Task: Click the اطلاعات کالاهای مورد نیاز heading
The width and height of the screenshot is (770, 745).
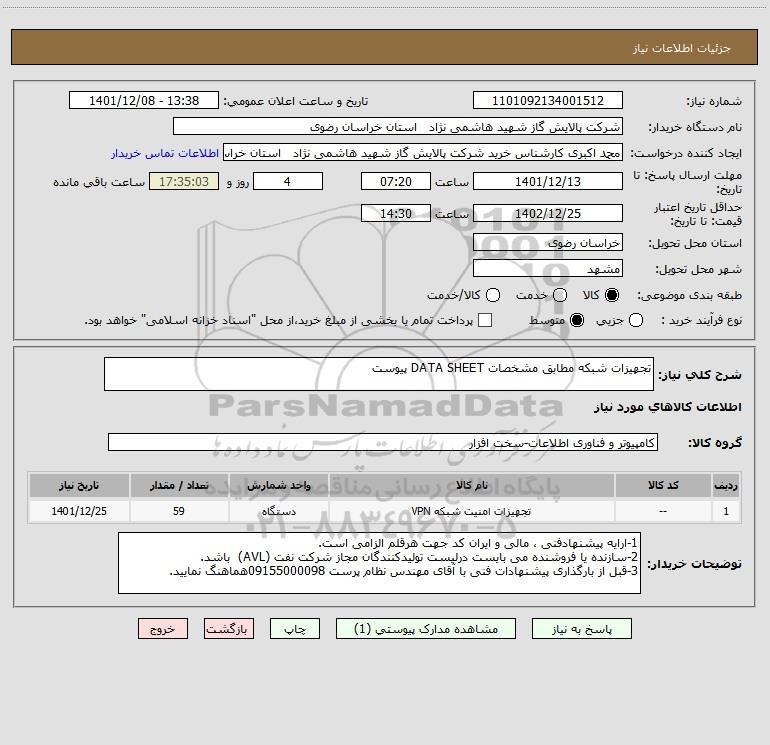Action: 667,407
